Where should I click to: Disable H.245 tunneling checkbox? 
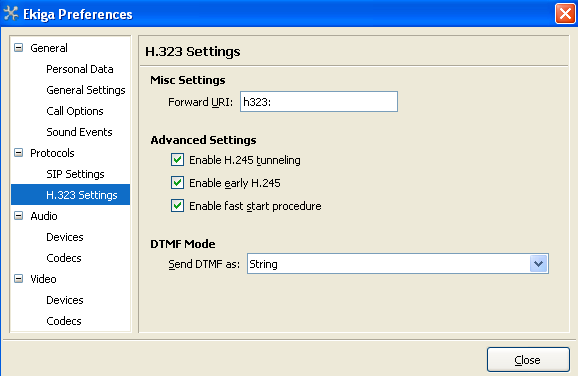click(177, 160)
